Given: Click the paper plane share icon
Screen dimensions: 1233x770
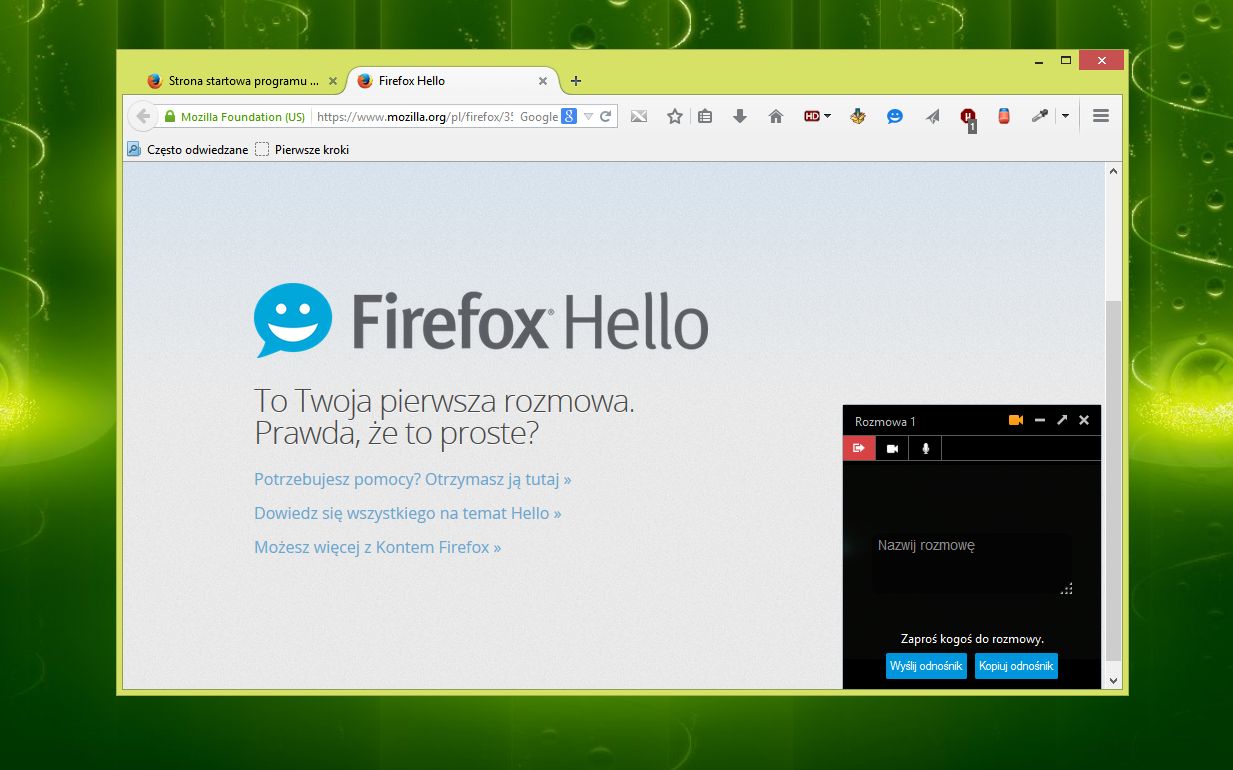Looking at the screenshot, I should (x=932, y=116).
